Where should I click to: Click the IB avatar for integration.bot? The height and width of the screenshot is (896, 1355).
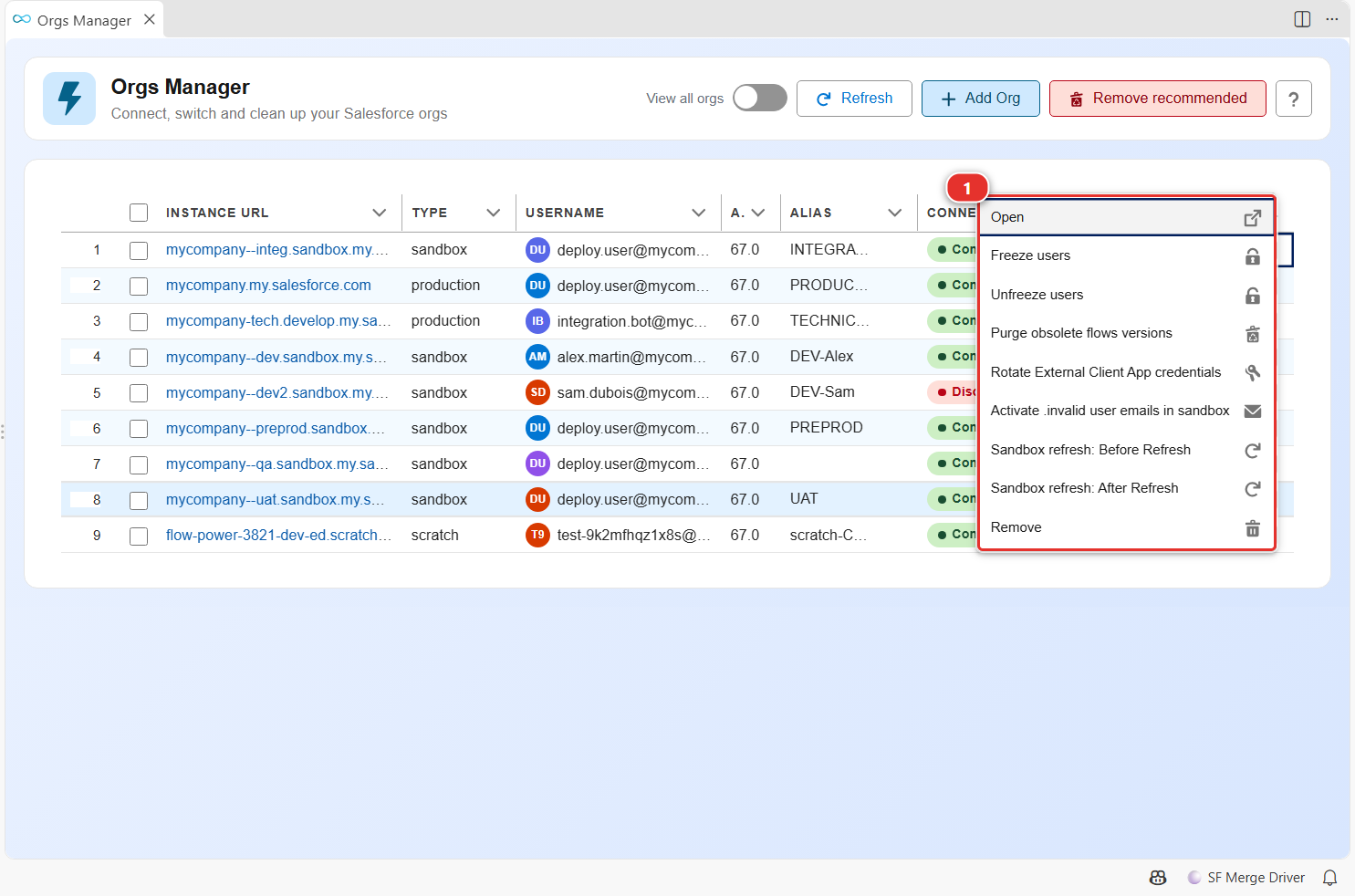[537, 321]
